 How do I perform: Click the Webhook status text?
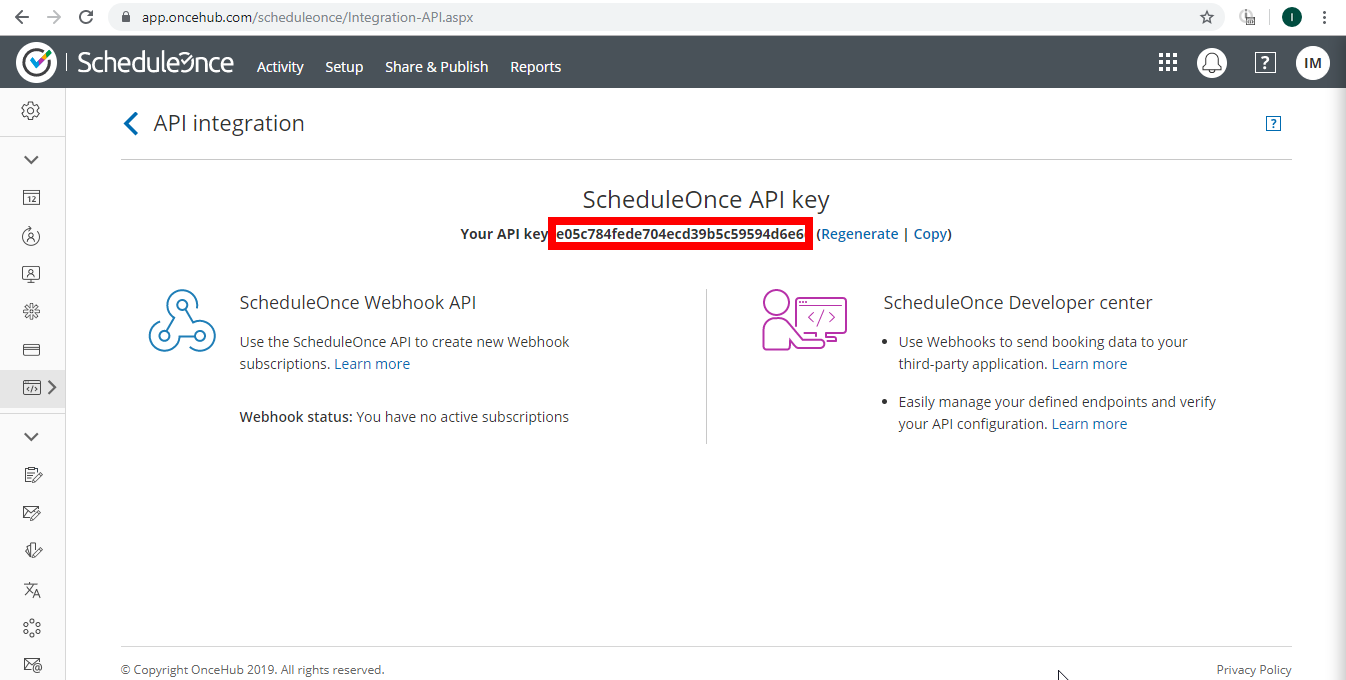pyautogui.click(x=404, y=417)
